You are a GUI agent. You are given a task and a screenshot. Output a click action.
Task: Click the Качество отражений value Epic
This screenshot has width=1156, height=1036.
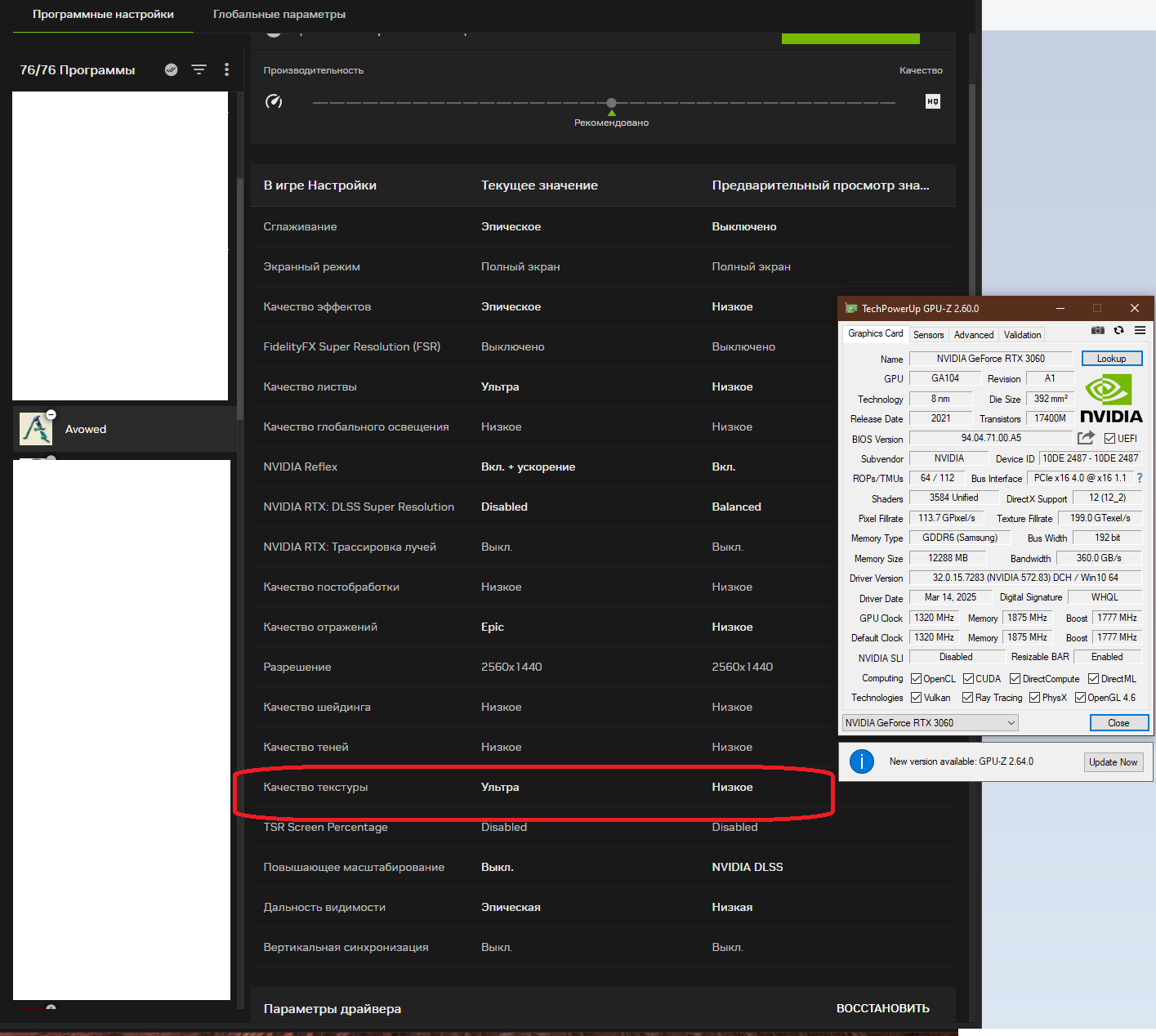[x=493, y=627]
